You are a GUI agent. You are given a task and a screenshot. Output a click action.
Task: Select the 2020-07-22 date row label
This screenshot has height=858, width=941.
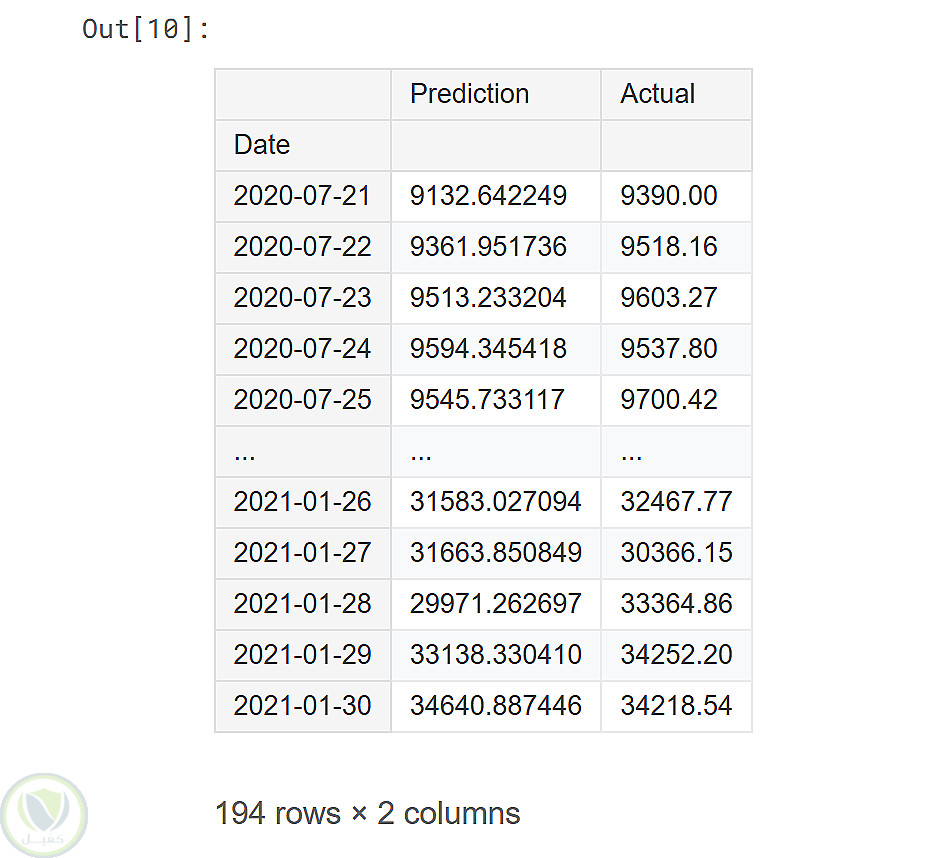coord(302,247)
